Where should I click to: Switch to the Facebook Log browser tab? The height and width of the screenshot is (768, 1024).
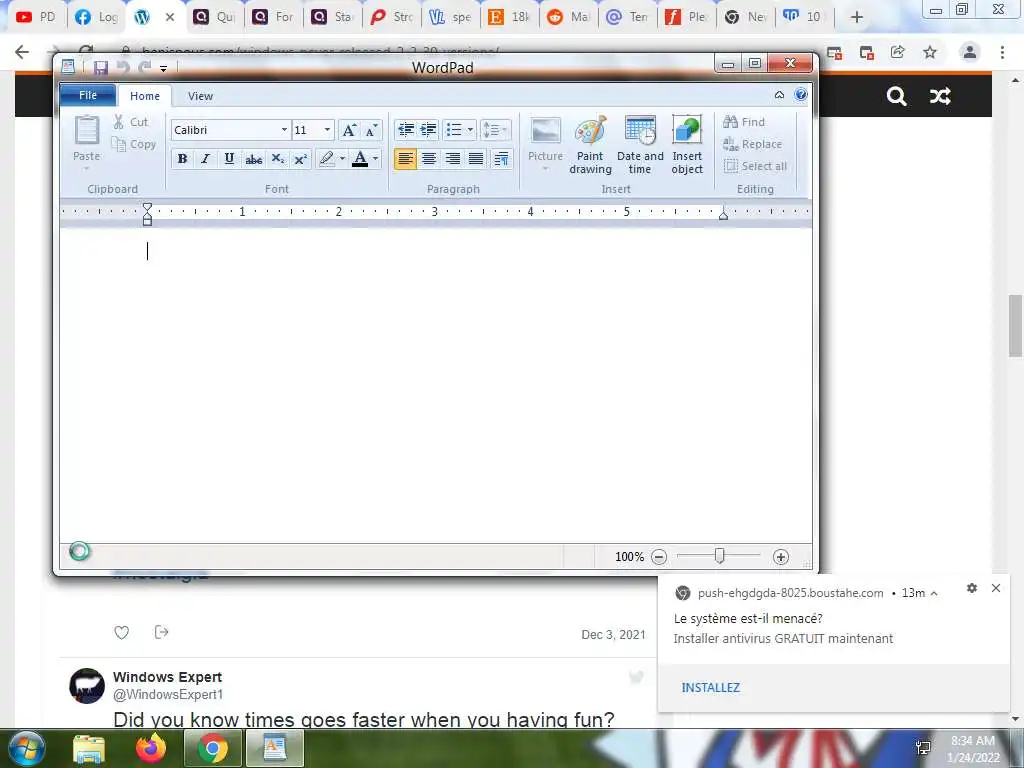[96, 17]
